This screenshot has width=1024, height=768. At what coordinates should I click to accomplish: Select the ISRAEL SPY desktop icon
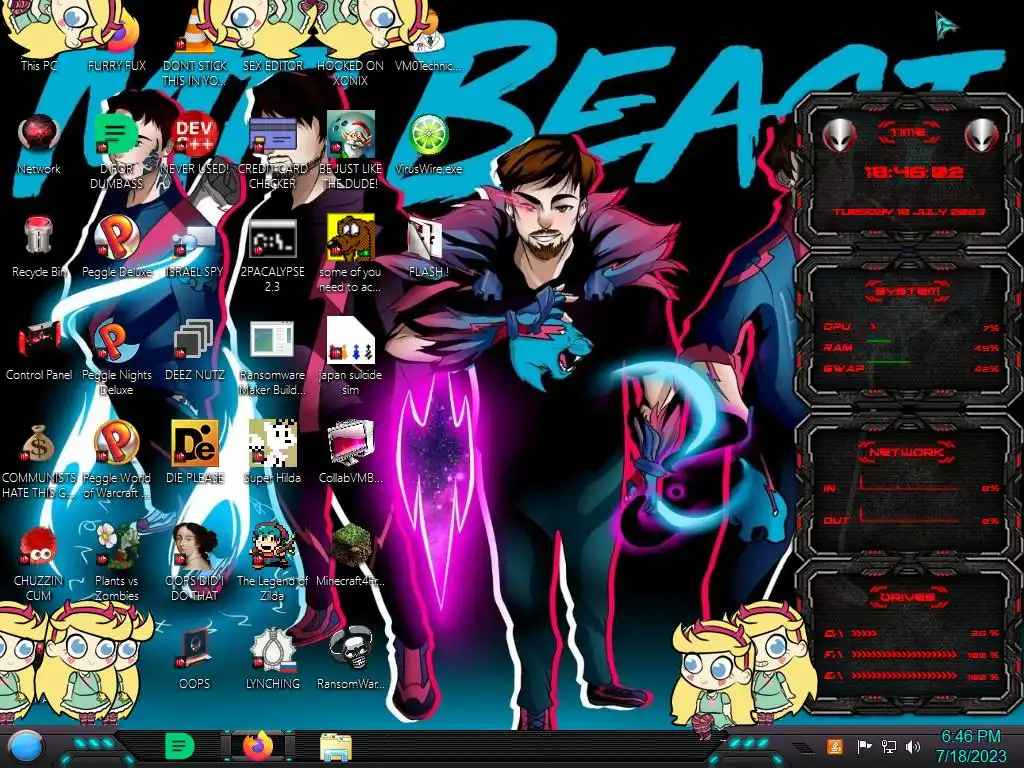click(194, 248)
